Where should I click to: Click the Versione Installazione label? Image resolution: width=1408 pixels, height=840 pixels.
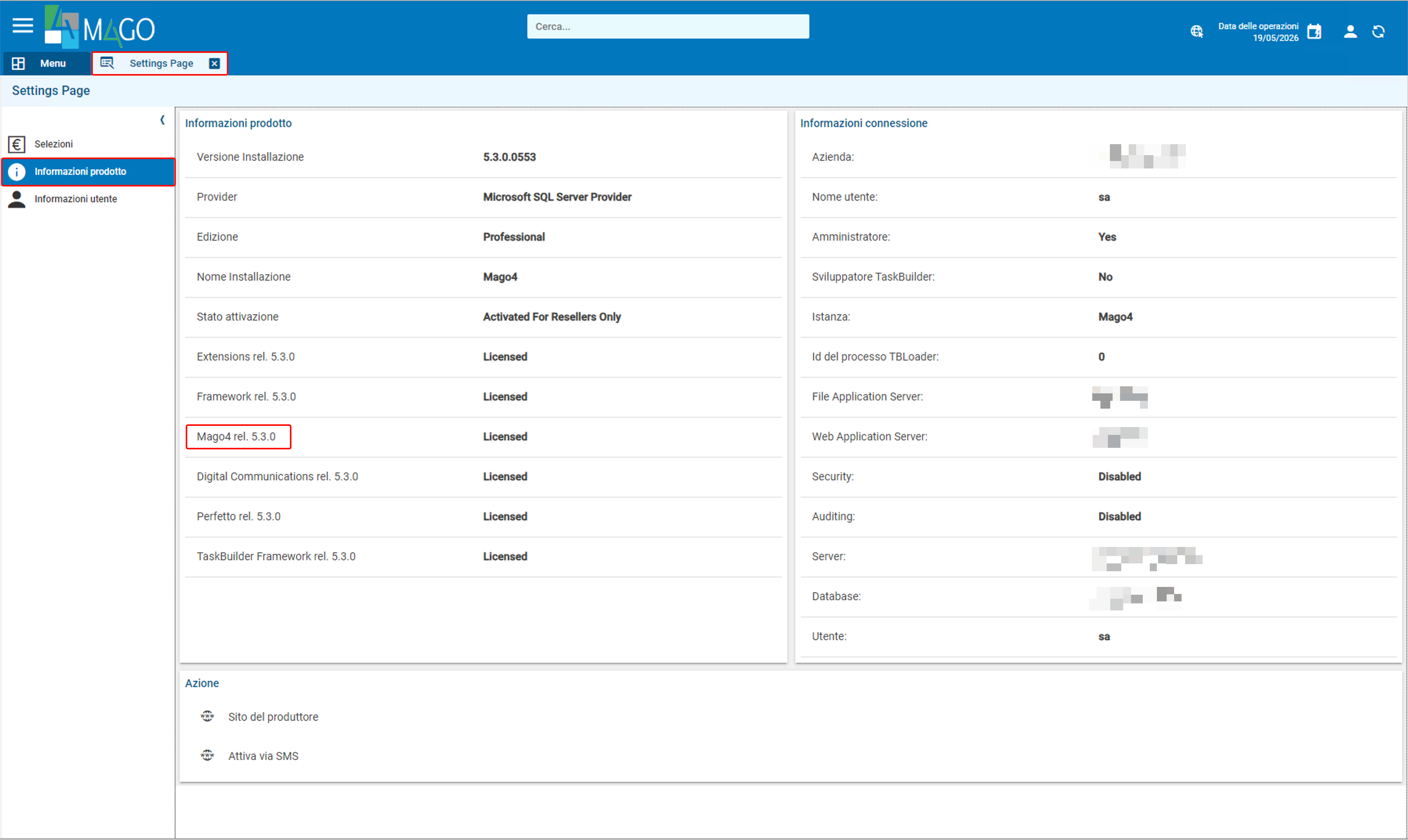coord(250,157)
